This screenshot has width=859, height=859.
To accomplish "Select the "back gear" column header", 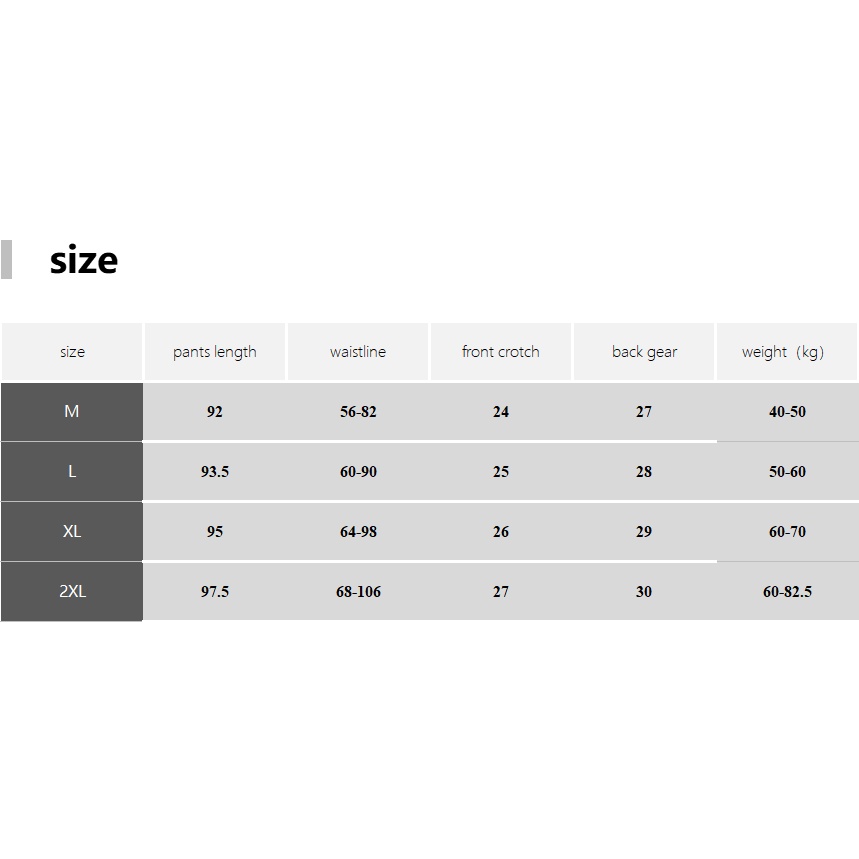I will [x=644, y=352].
